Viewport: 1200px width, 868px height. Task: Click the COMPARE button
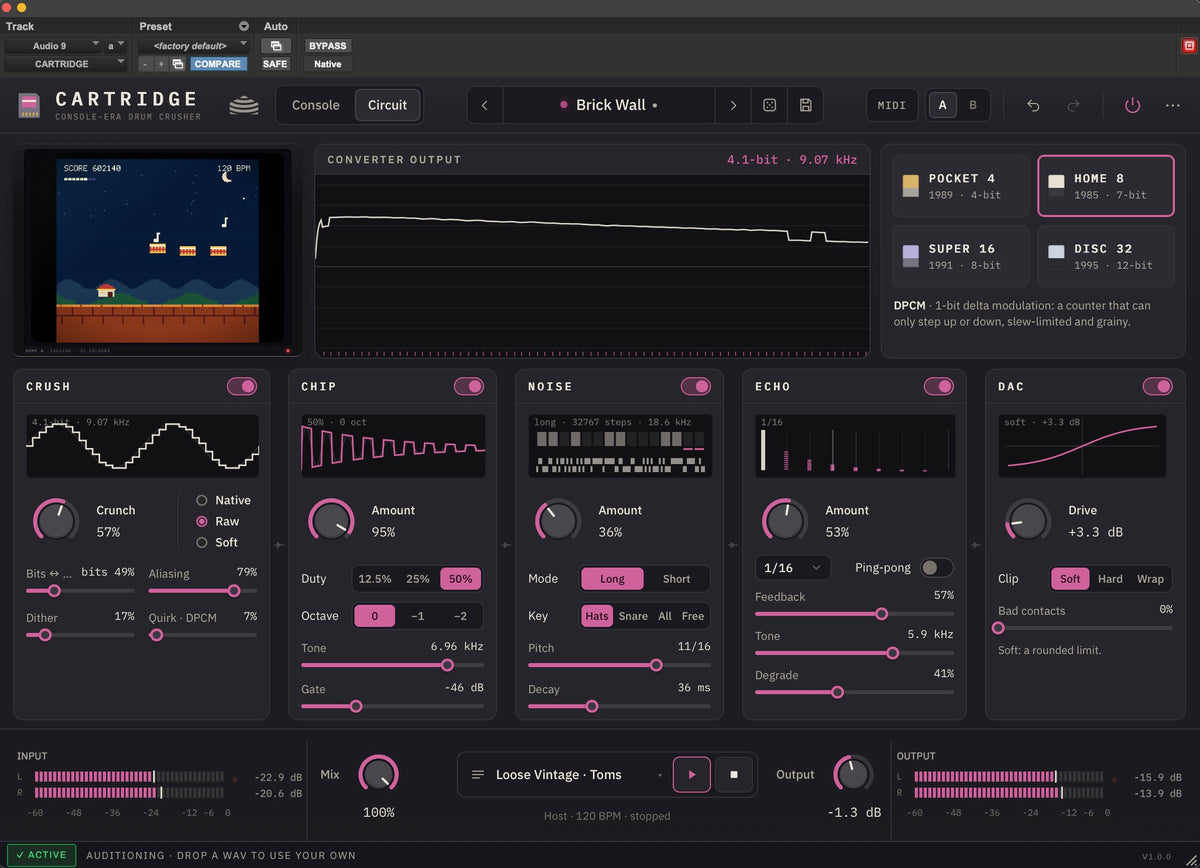218,64
